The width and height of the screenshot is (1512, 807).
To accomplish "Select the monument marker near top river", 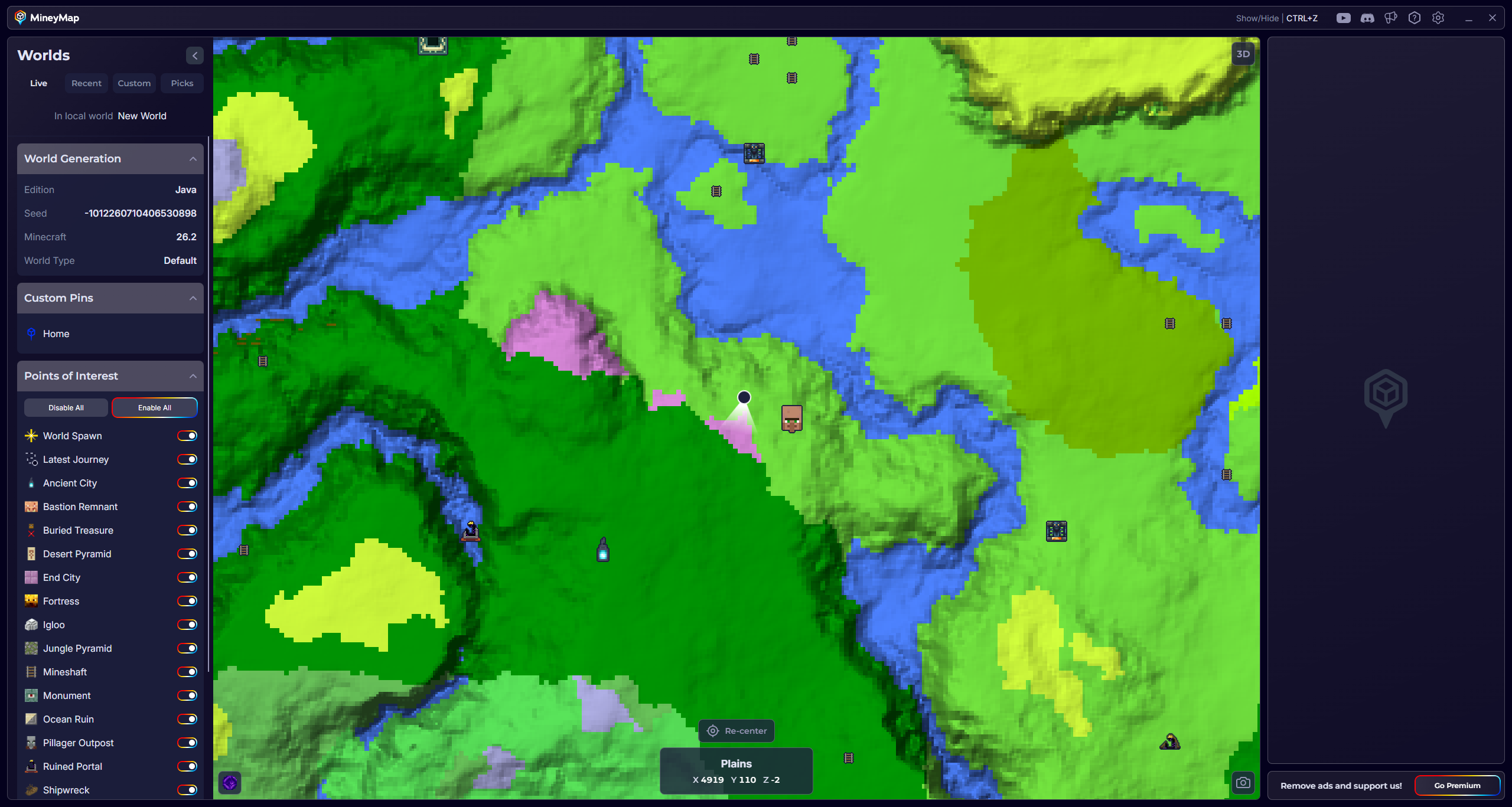I will (x=754, y=153).
